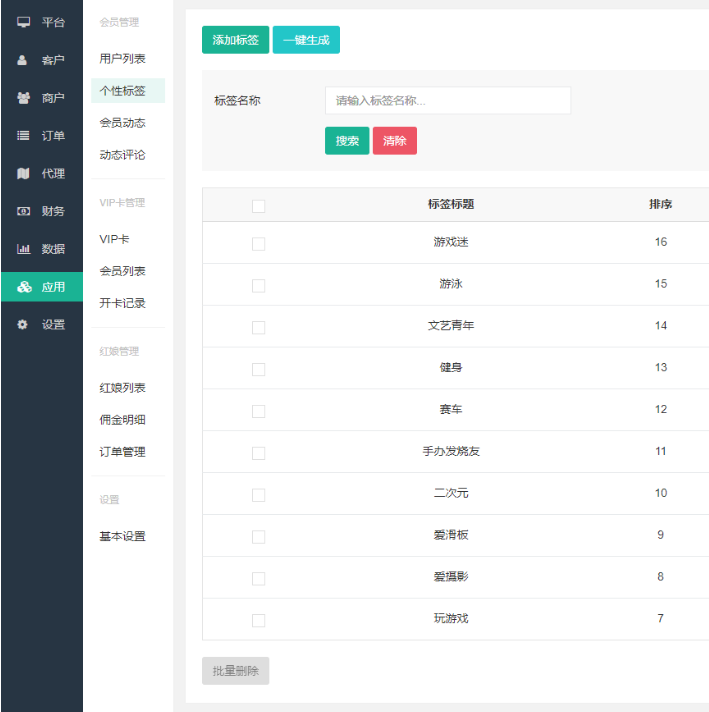This screenshot has width=709, height=712.
Task: Click the 添加标签 button
Action: click(235, 40)
